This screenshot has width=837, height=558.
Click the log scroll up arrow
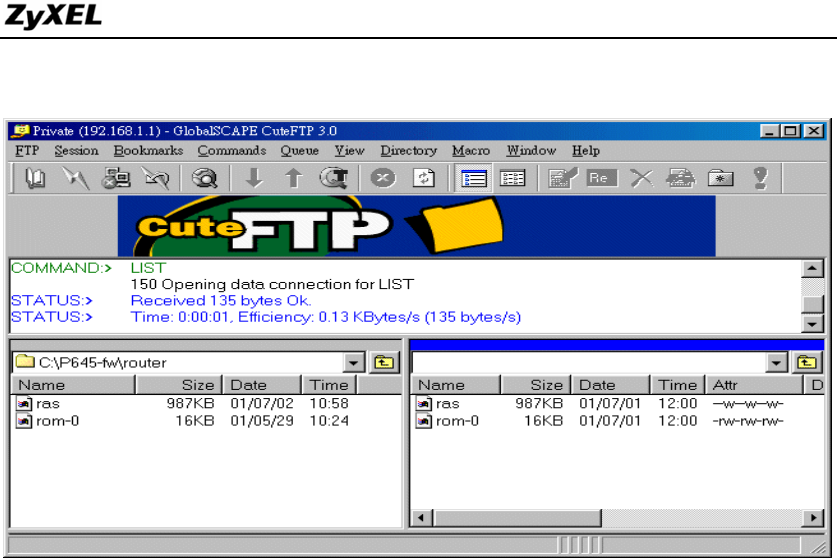812,269
